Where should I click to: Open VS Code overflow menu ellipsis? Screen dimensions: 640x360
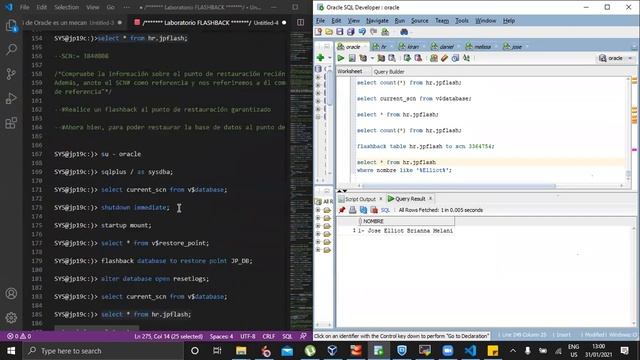pyautogui.click(x=127, y=7)
